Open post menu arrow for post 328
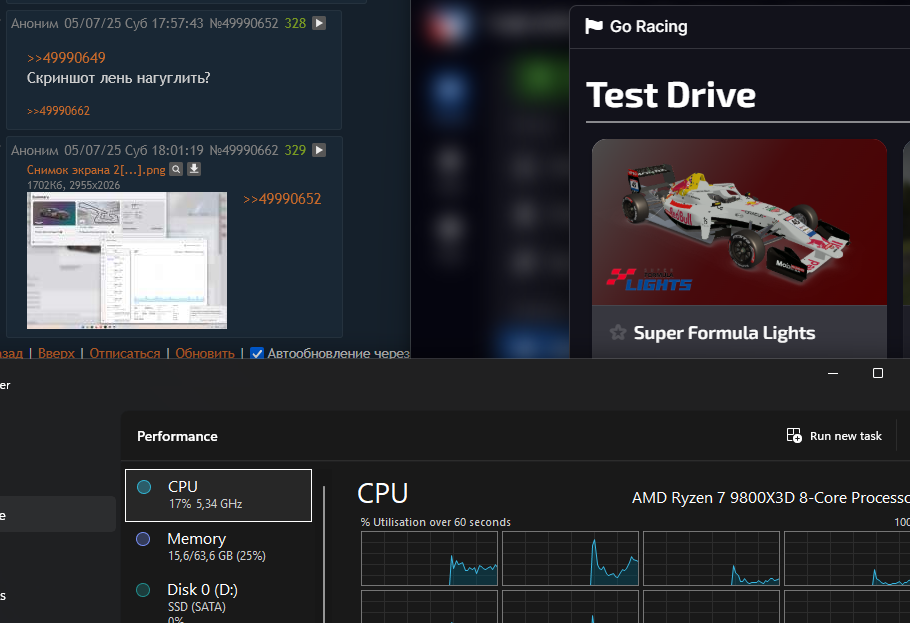The width and height of the screenshot is (910, 623). (x=319, y=23)
